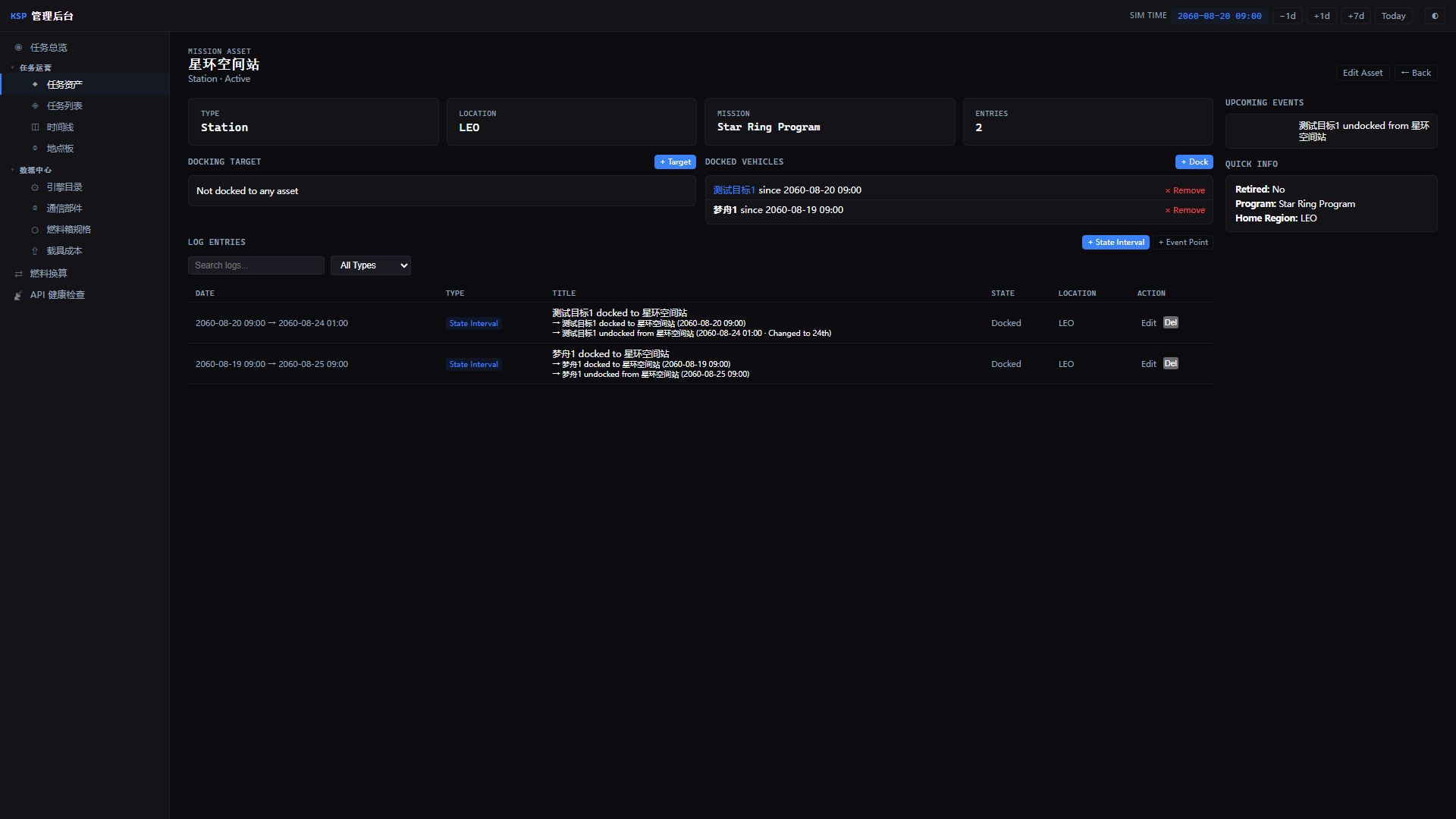This screenshot has width=1456, height=819.
Task: Step sim time back one day
Action: (1288, 16)
